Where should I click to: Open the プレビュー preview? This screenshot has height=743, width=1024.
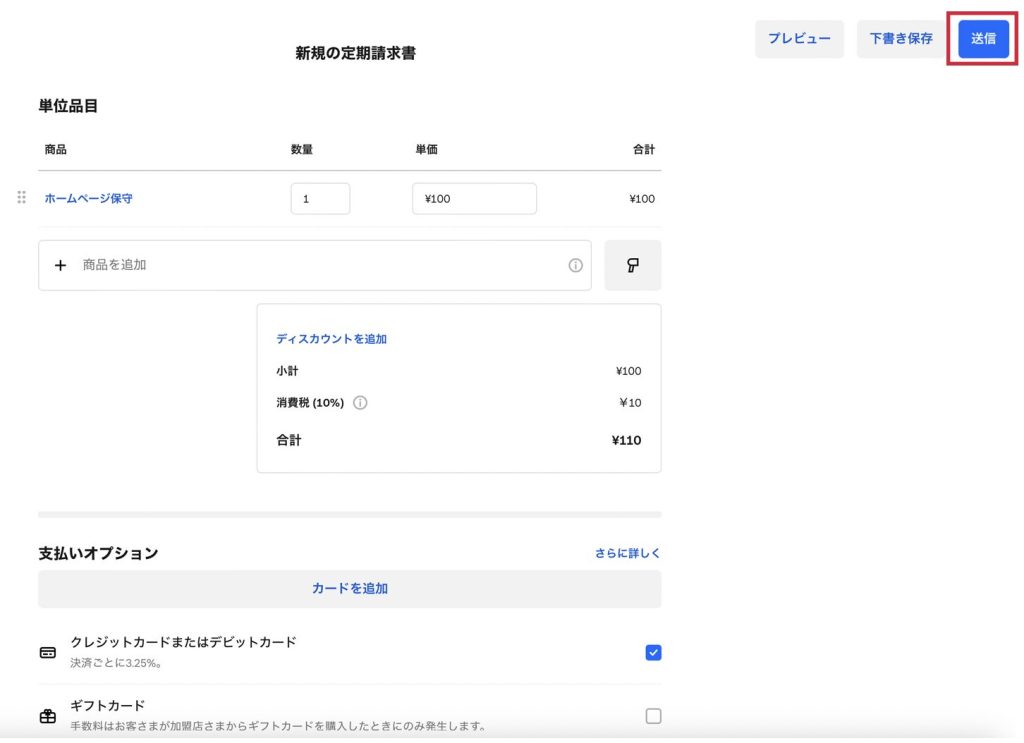799,39
